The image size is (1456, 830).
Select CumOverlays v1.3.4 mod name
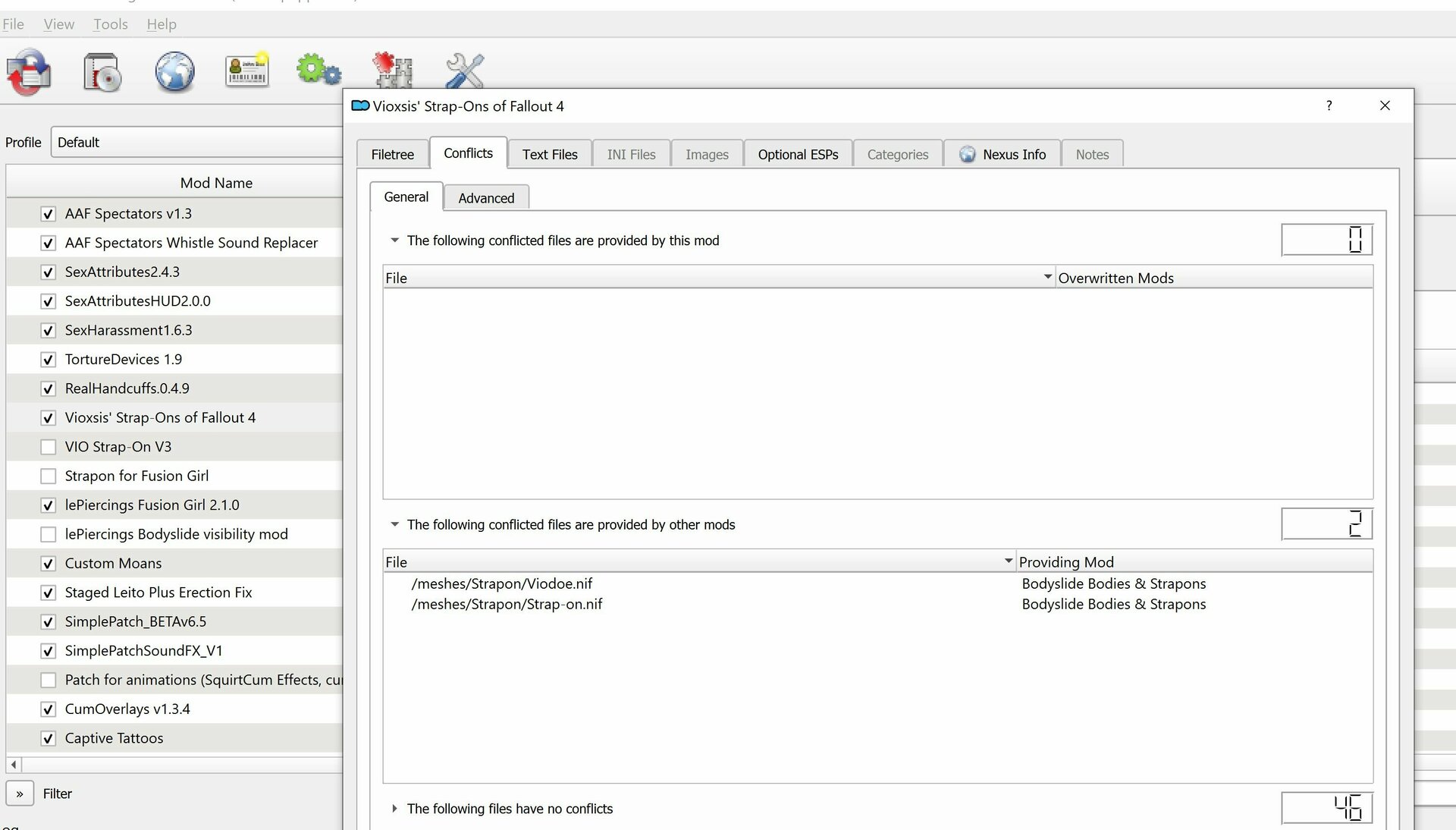127,709
